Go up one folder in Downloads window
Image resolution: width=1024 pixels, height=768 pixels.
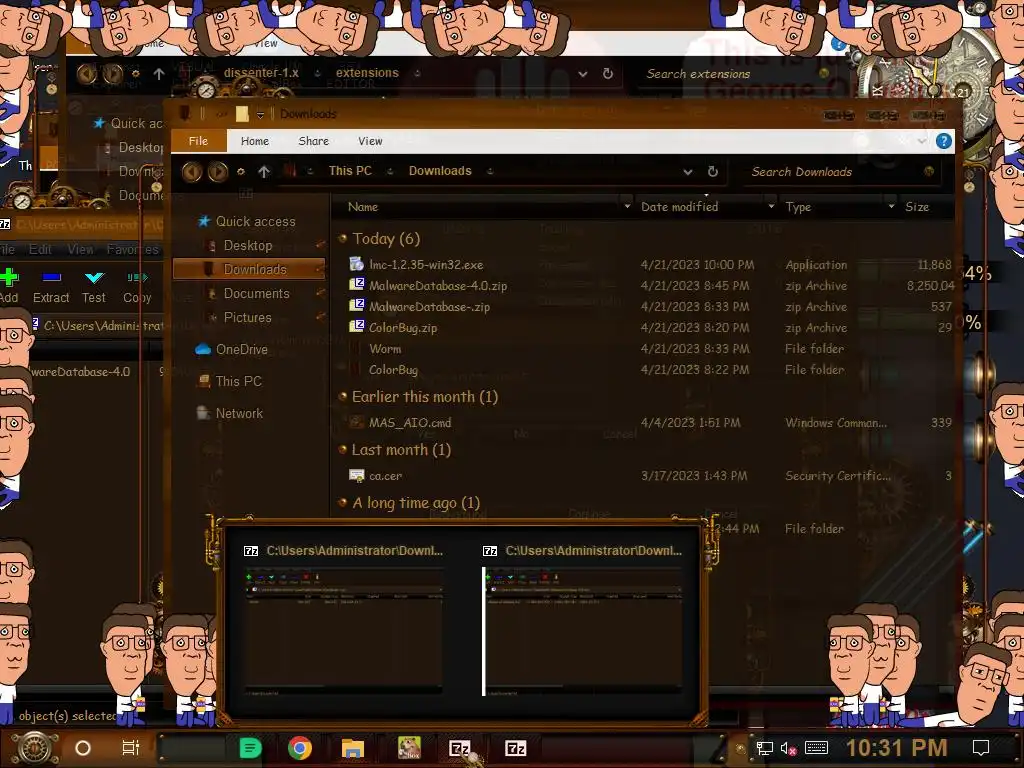[x=264, y=172]
